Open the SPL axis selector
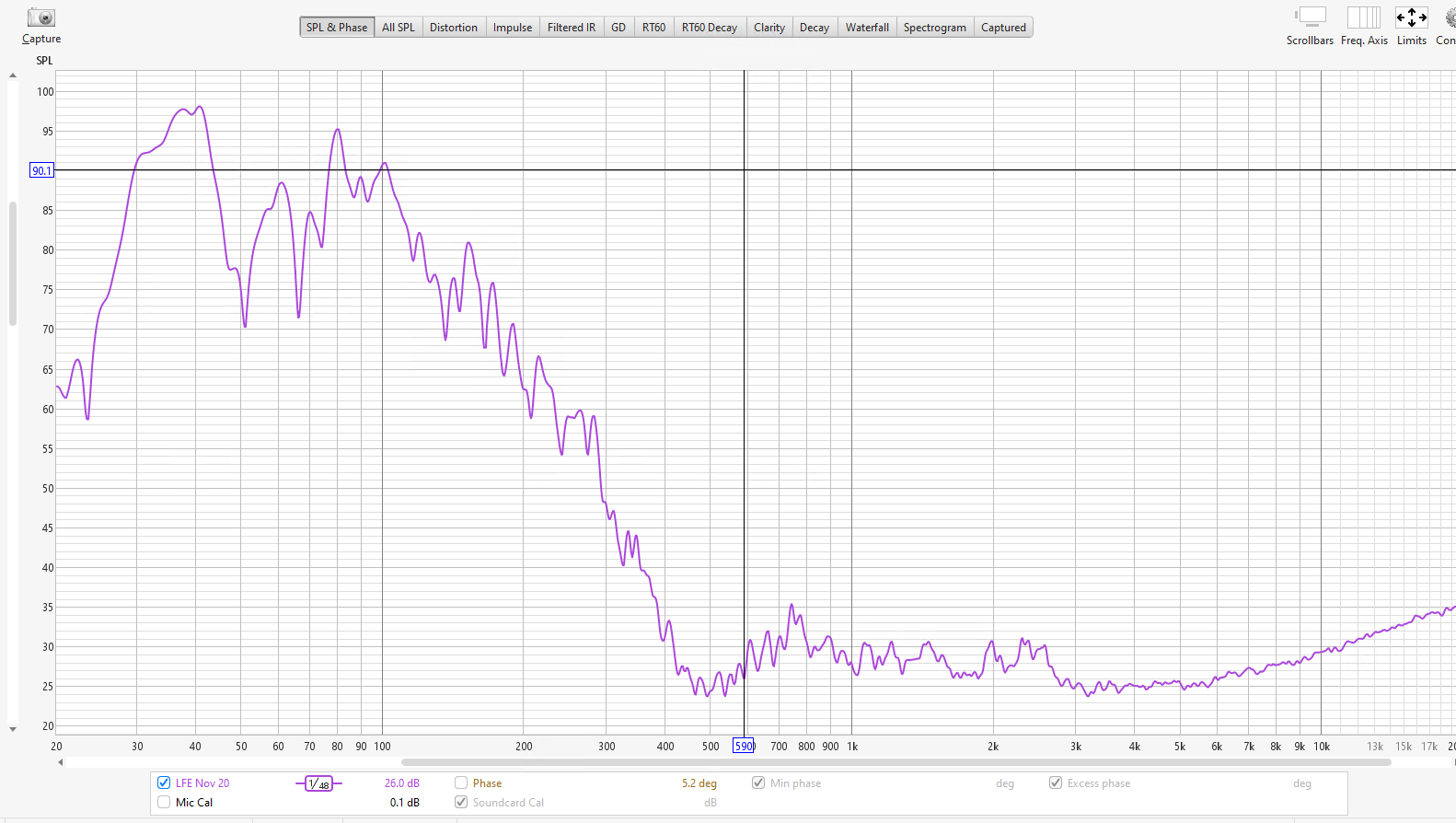The image size is (1456, 823). (x=44, y=61)
